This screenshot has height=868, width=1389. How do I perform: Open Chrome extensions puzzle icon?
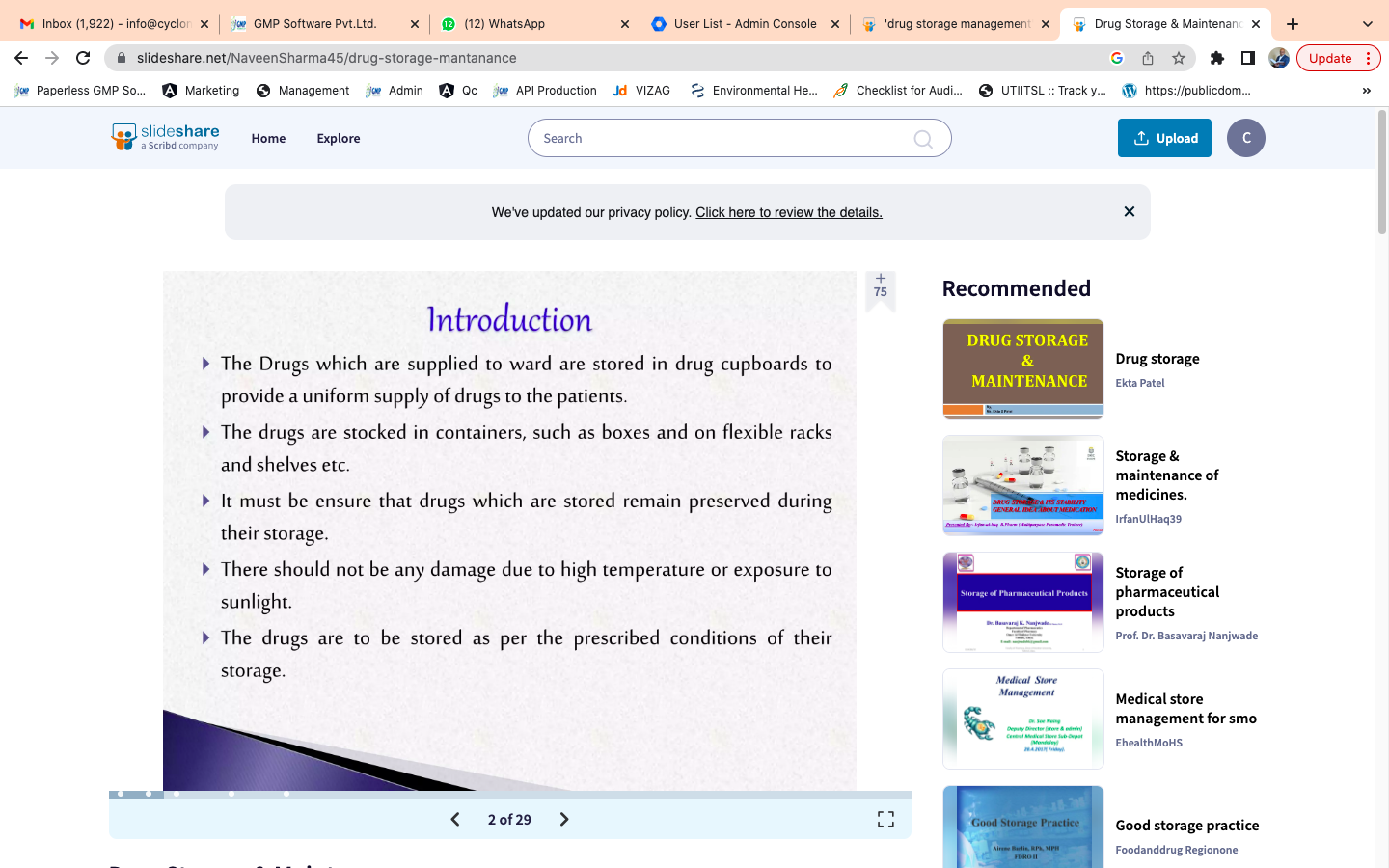tap(1216, 58)
